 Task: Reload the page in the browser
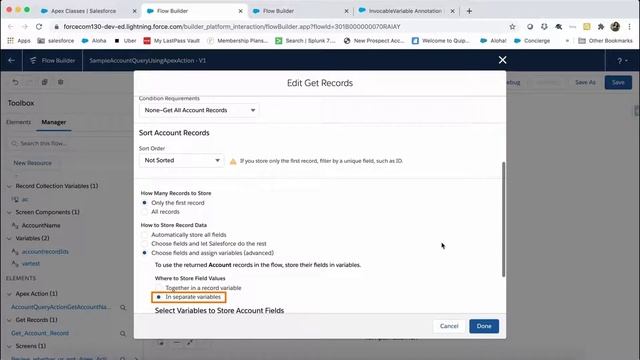click(x=39, y=27)
